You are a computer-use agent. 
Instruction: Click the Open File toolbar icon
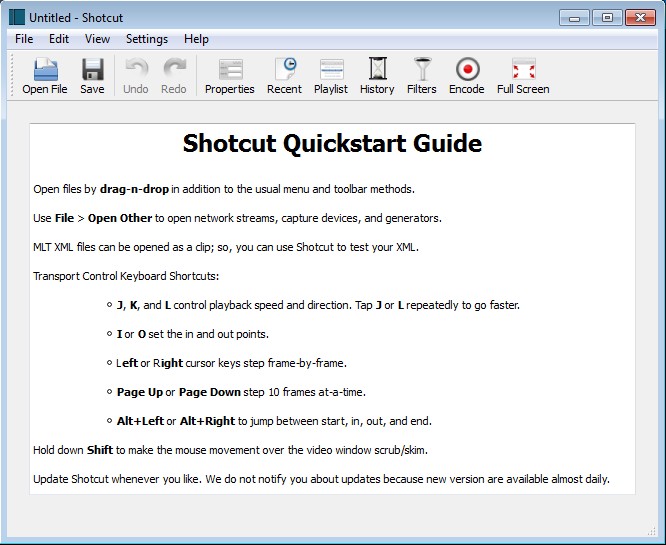[x=45, y=76]
